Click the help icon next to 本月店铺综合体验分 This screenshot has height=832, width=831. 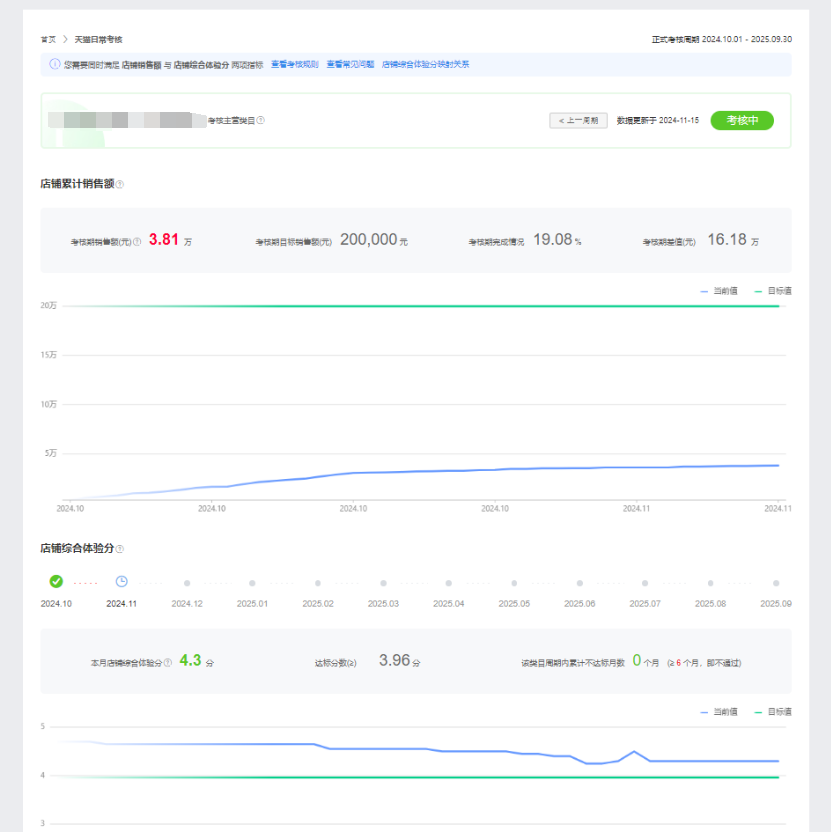(168, 662)
